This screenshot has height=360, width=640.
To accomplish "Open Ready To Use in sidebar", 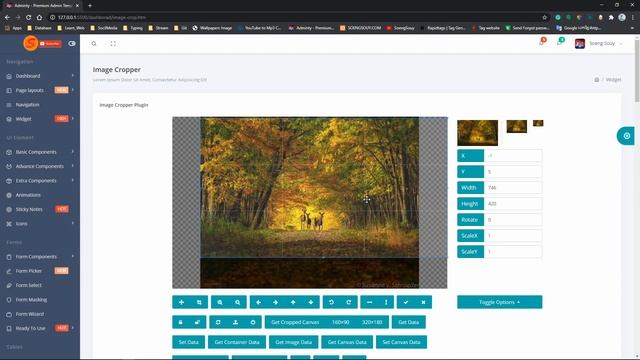I will tap(40, 328).
